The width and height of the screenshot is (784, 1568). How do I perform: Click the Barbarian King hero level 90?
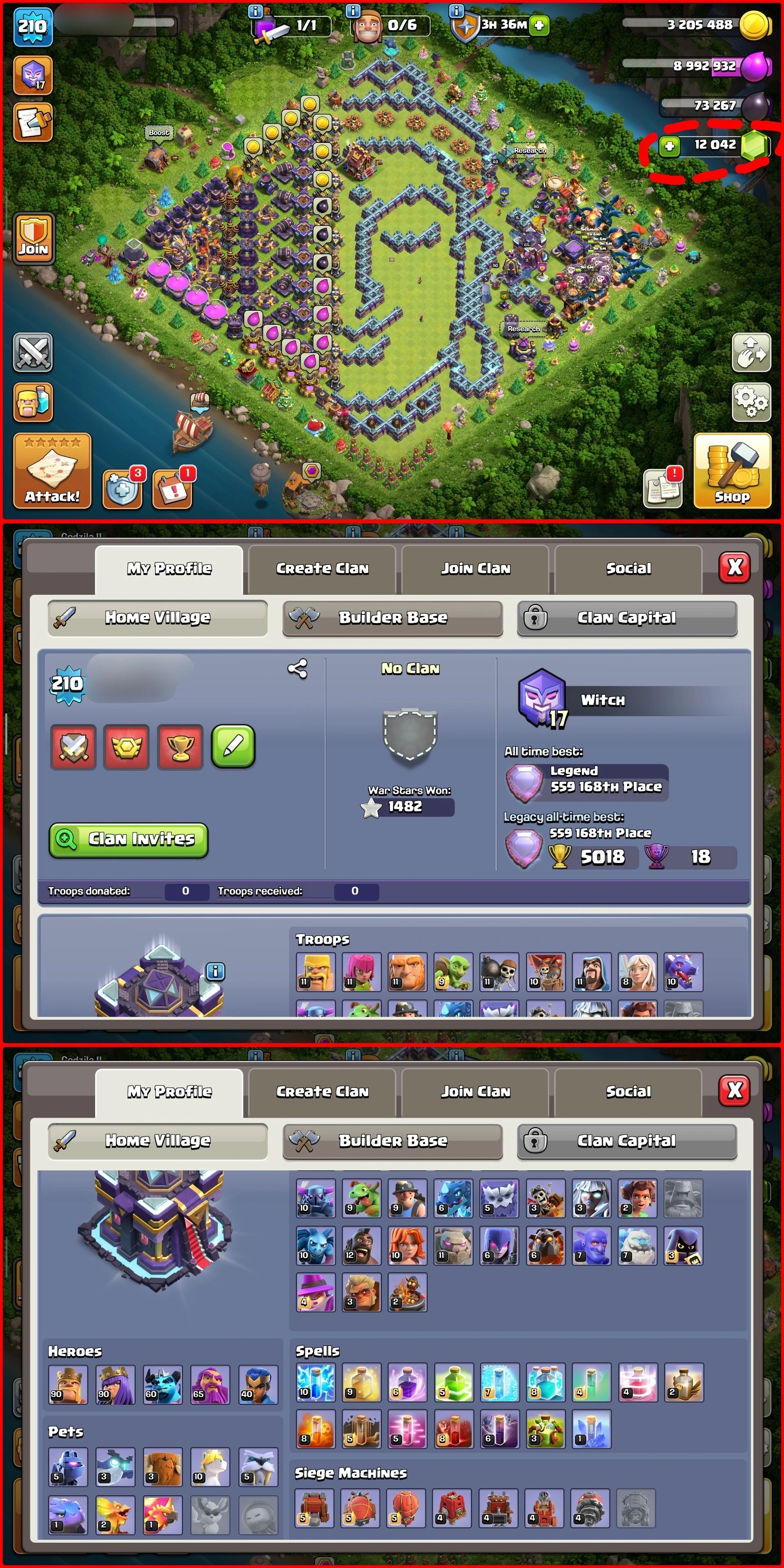point(67,1385)
